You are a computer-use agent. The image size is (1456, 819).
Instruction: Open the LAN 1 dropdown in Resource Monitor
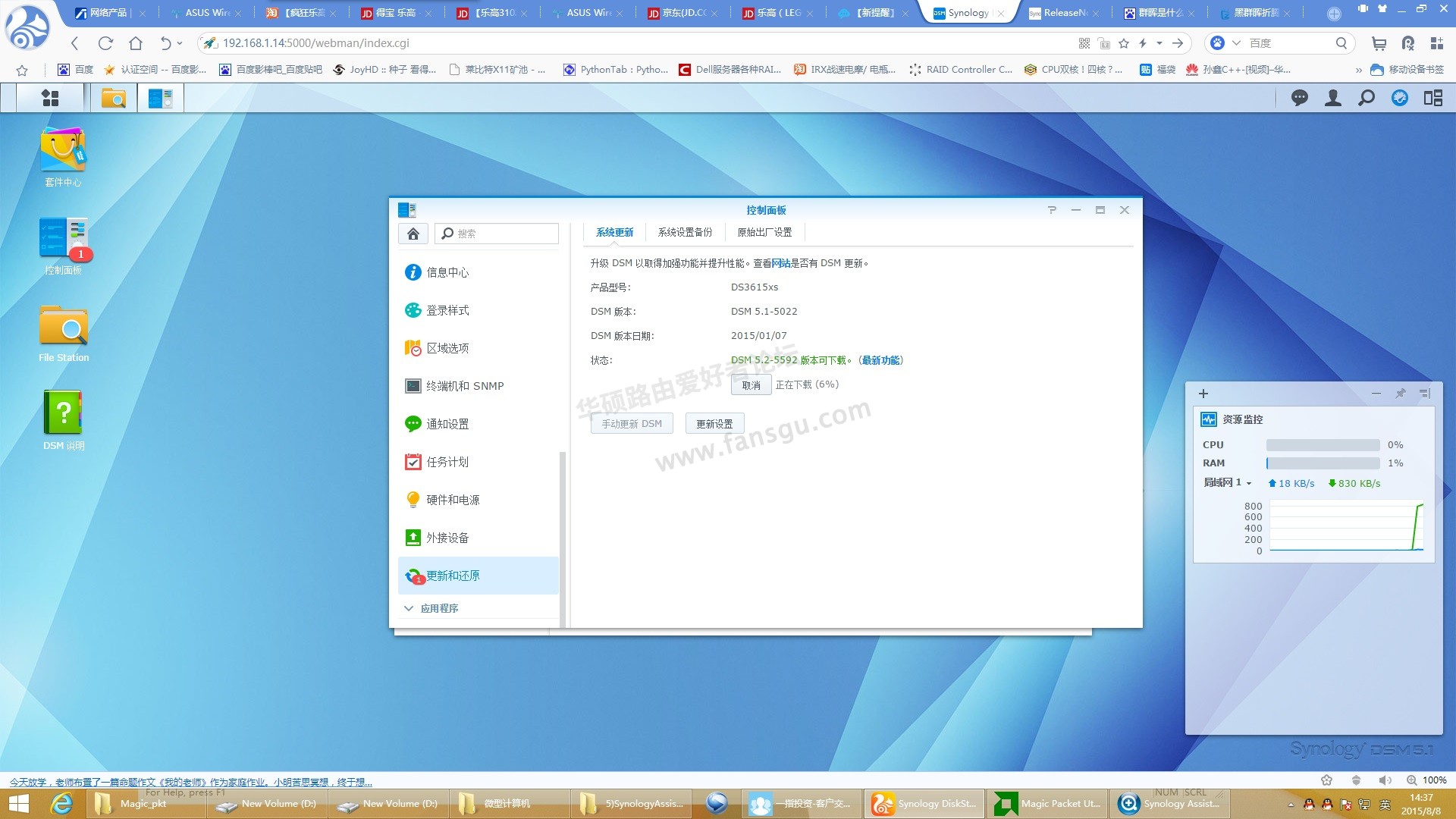[x=1227, y=483]
